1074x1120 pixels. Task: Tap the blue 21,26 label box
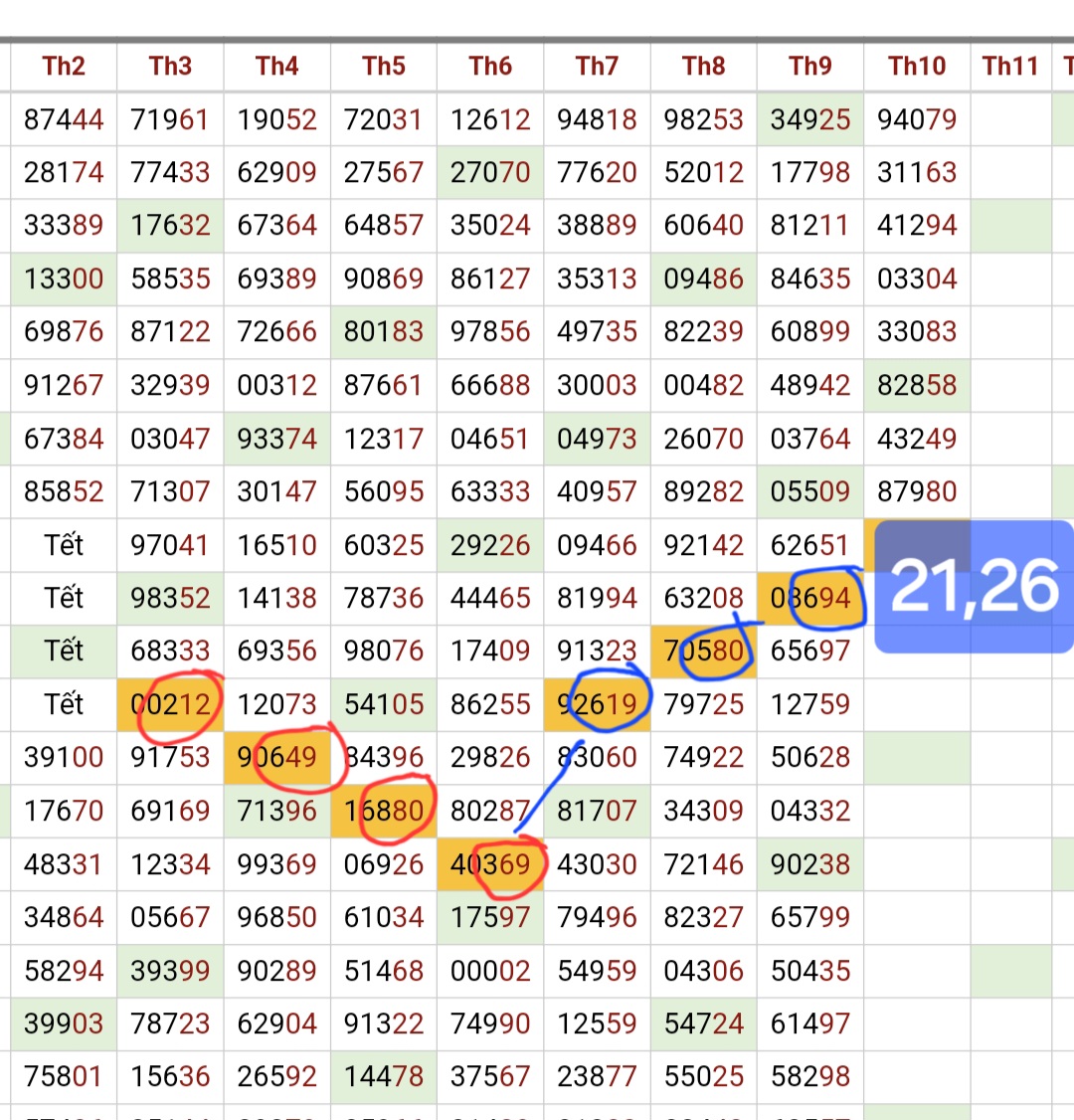pyautogui.click(x=975, y=586)
